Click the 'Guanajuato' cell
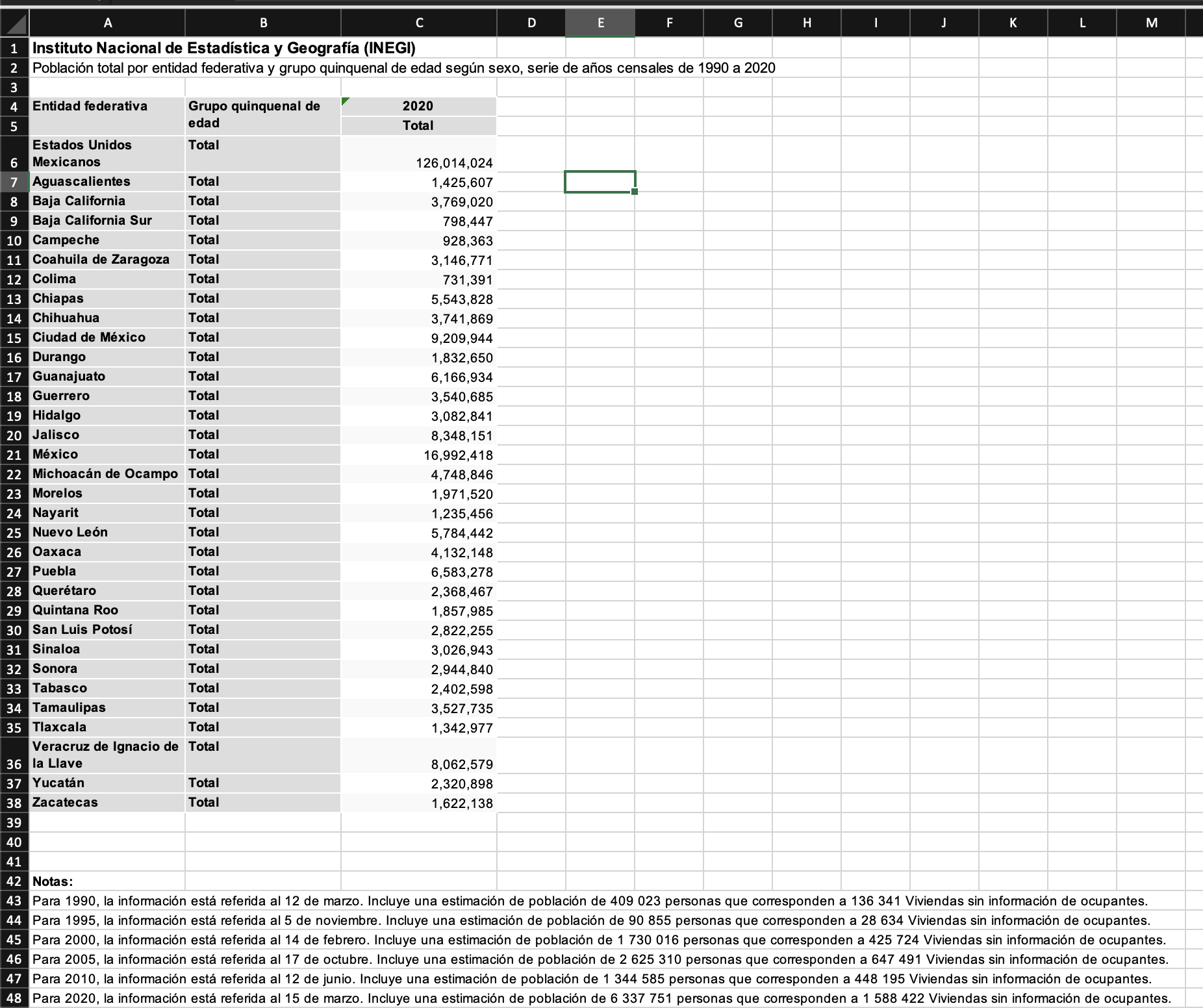The height and width of the screenshot is (1008, 1203). point(107,377)
